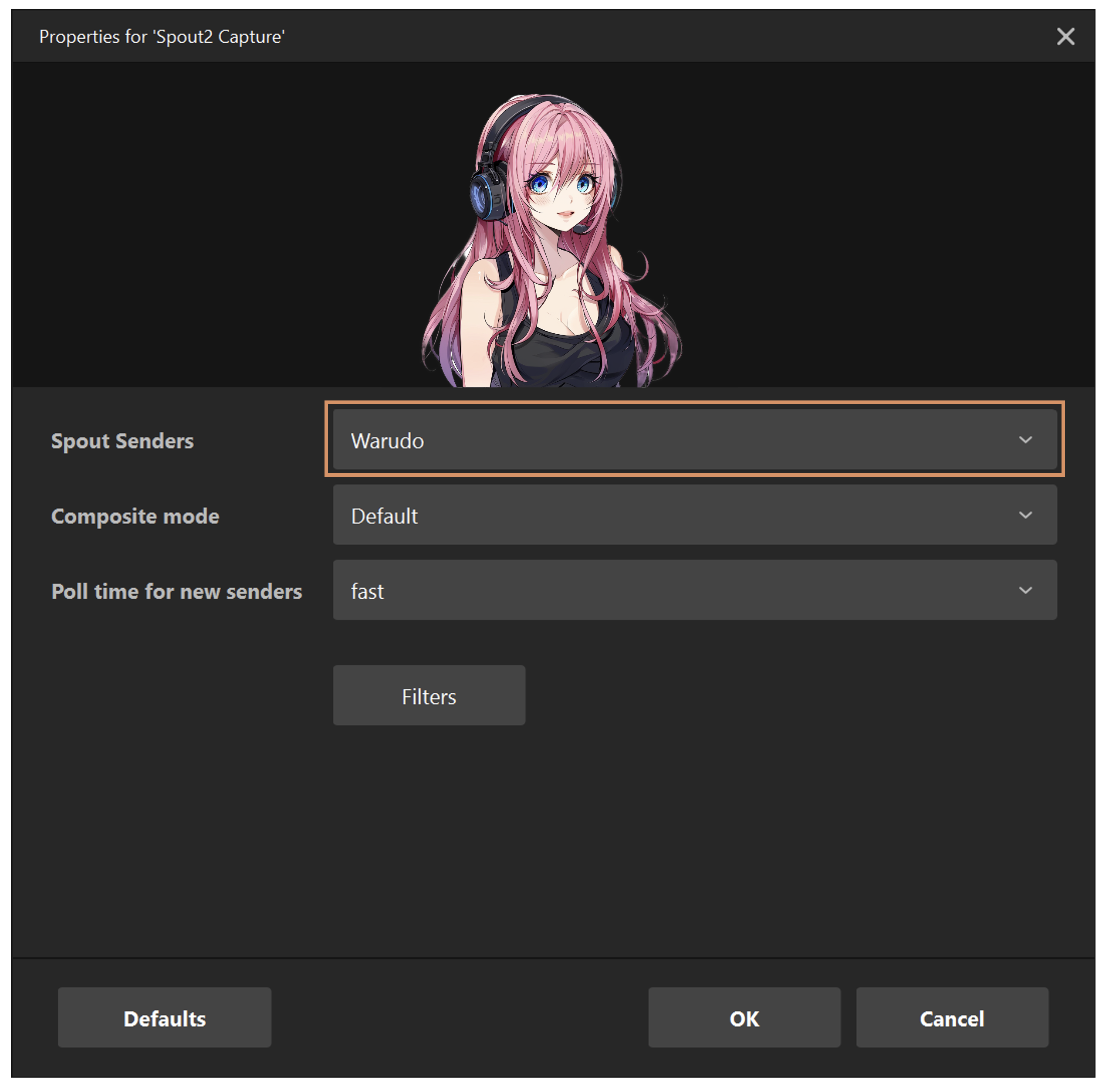The image size is (1109, 1092).
Task: Close the Spout2 Capture properties dialog
Action: 1065,37
